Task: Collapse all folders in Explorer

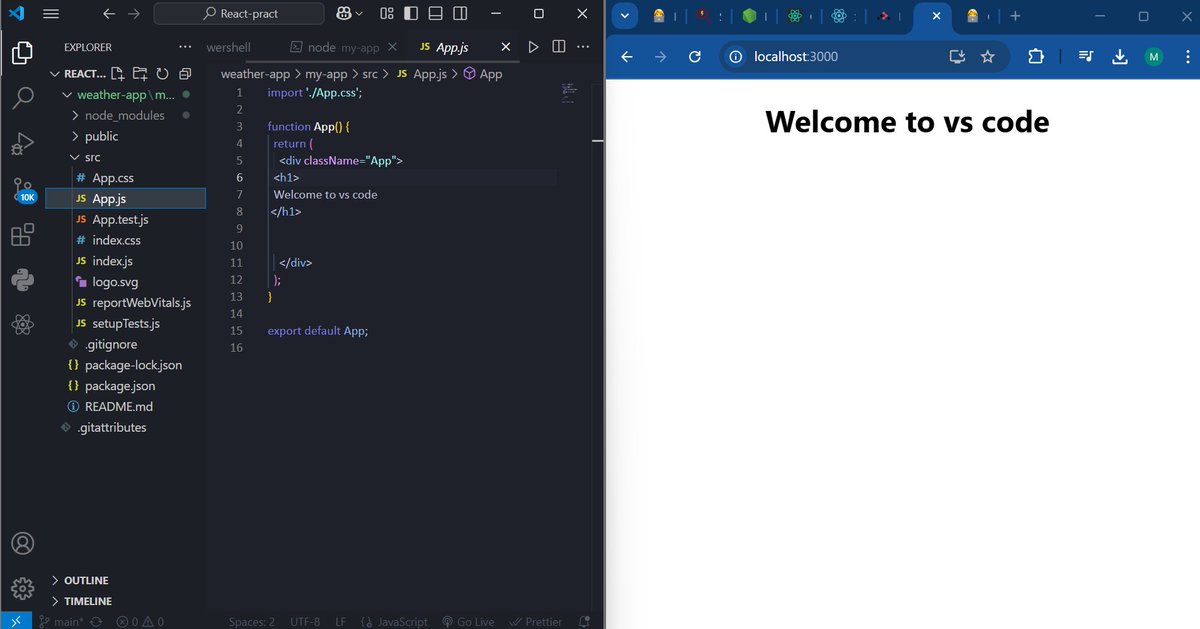Action: pyautogui.click(x=184, y=74)
